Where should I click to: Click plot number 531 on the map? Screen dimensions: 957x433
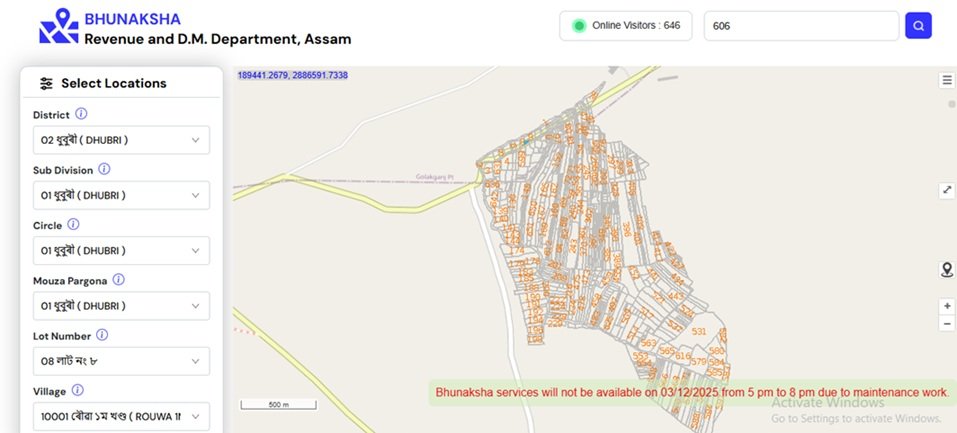tap(699, 332)
